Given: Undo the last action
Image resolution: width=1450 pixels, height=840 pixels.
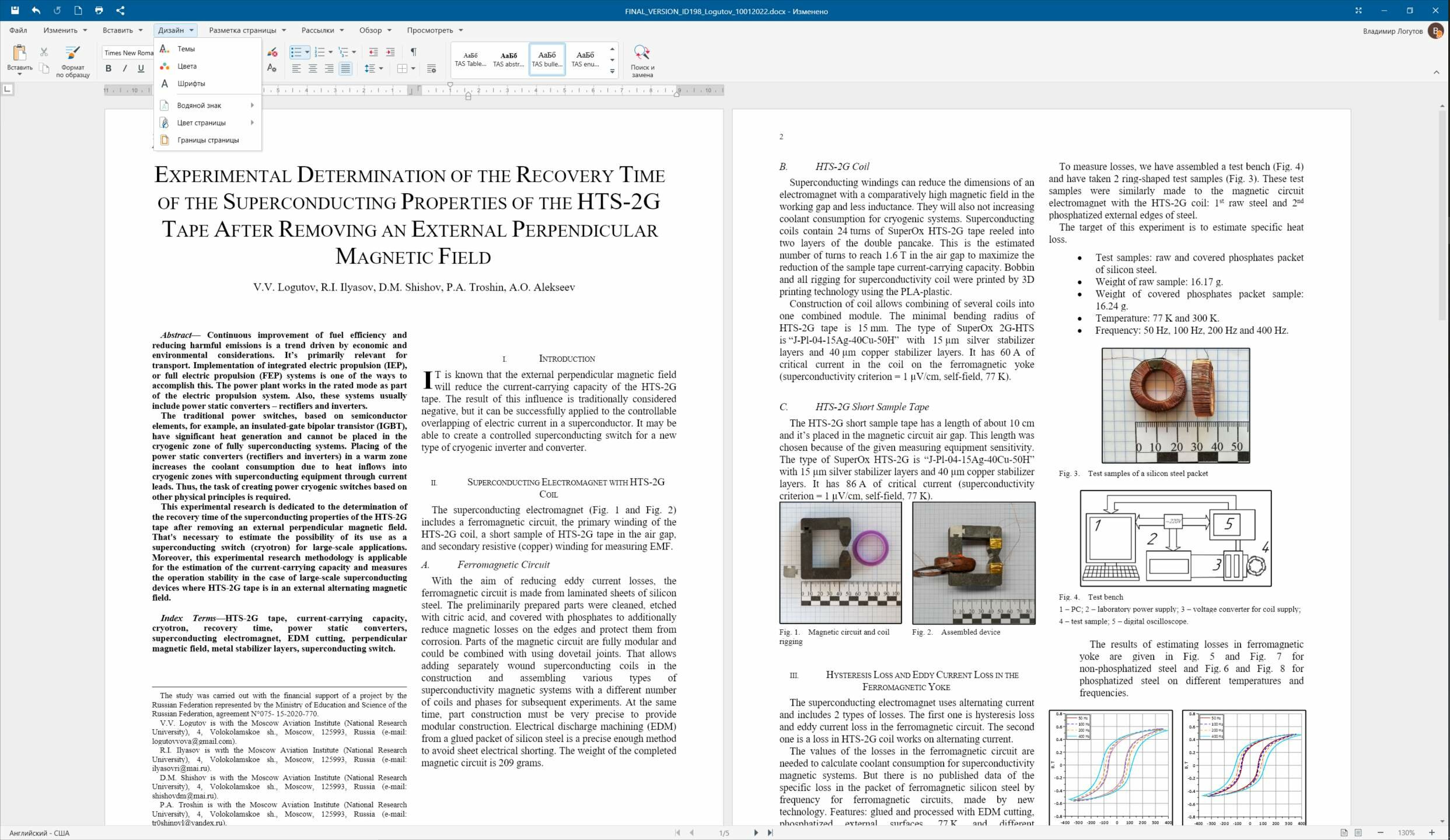Looking at the screenshot, I should [36, 10].
